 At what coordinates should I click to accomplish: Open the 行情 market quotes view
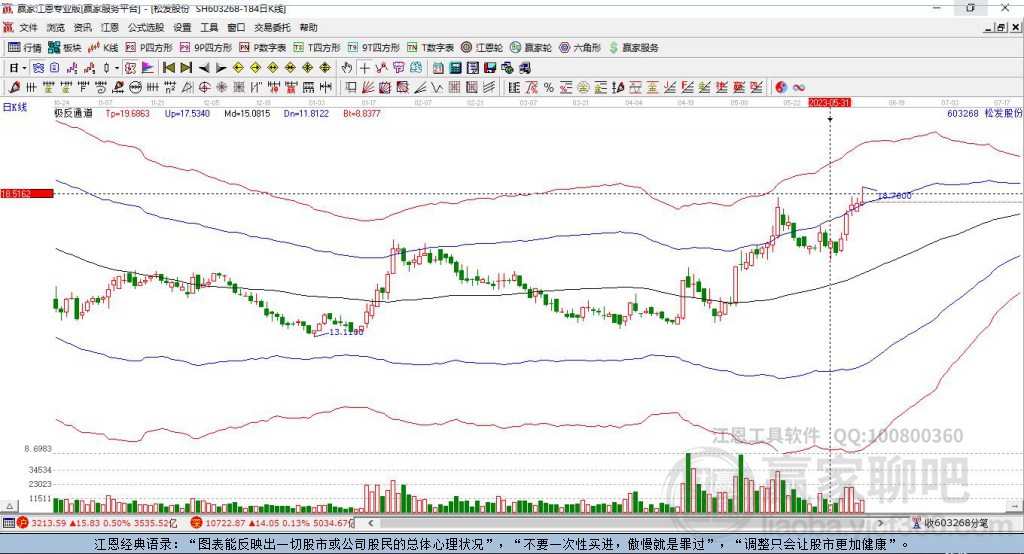[x=25, y=48]
